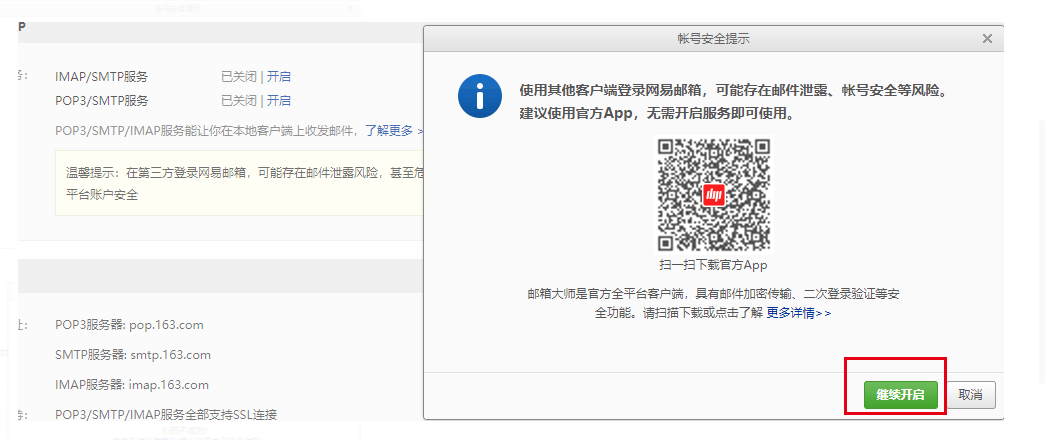Viewport: 1046px width, 440px height.
Task: Click the SMTP服务器: smtp.163.com text
Action: tap(133, 355)
